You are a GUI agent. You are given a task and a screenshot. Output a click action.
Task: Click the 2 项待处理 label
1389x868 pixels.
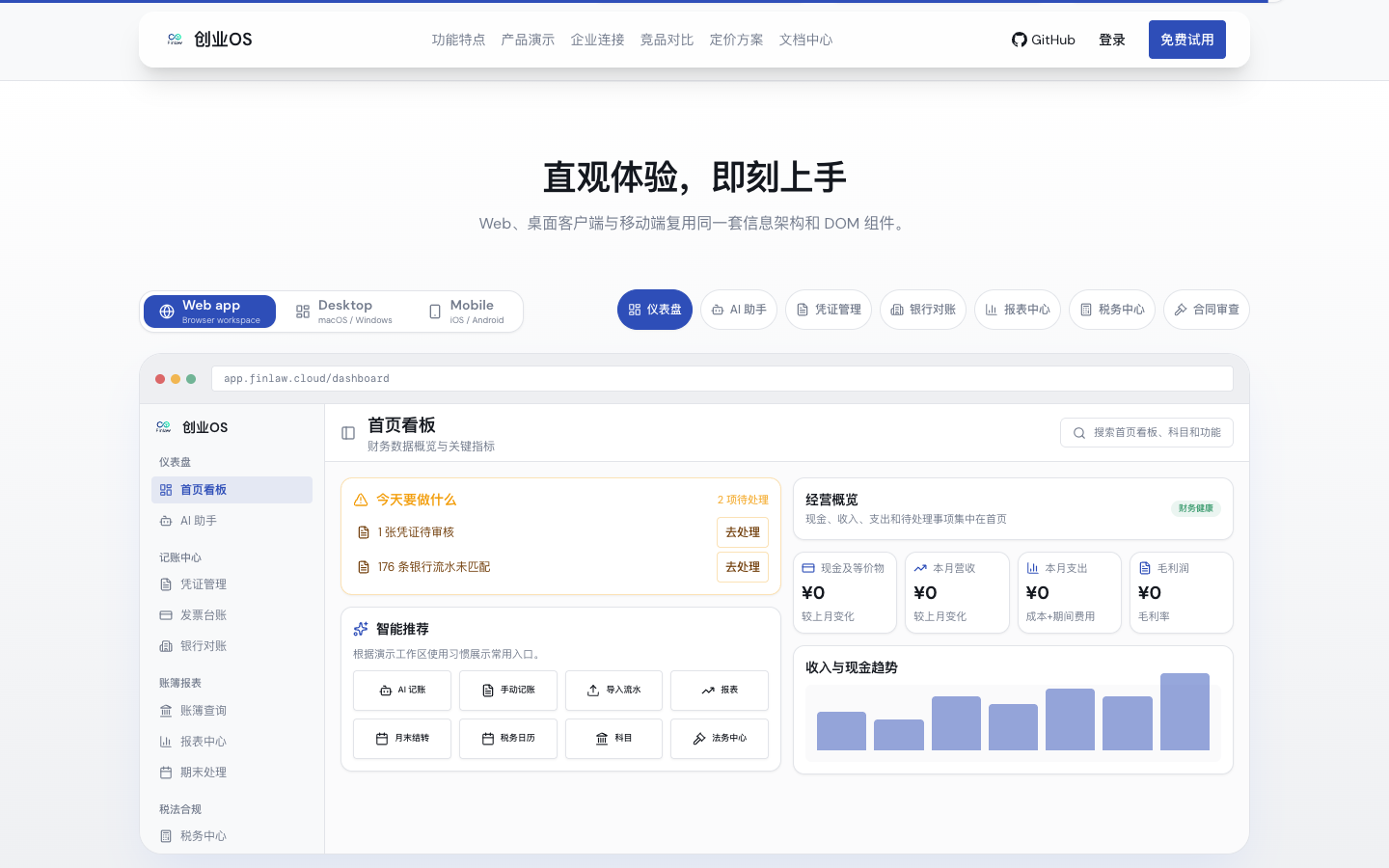click(x=743, y=500)
